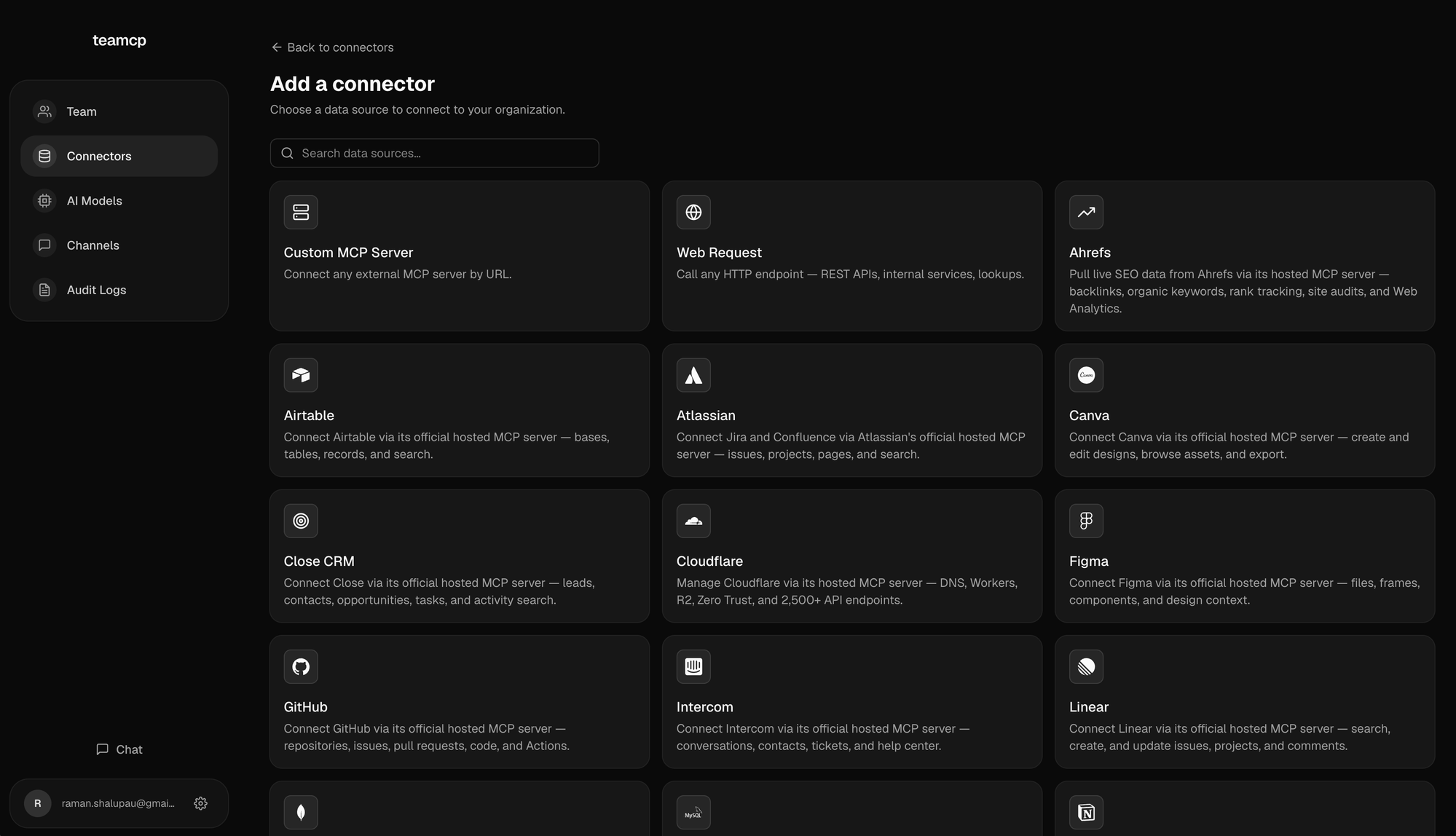This screenshot has width=1456, height=836.
Task: Go back to connectors list
Action: click(332, 47)
